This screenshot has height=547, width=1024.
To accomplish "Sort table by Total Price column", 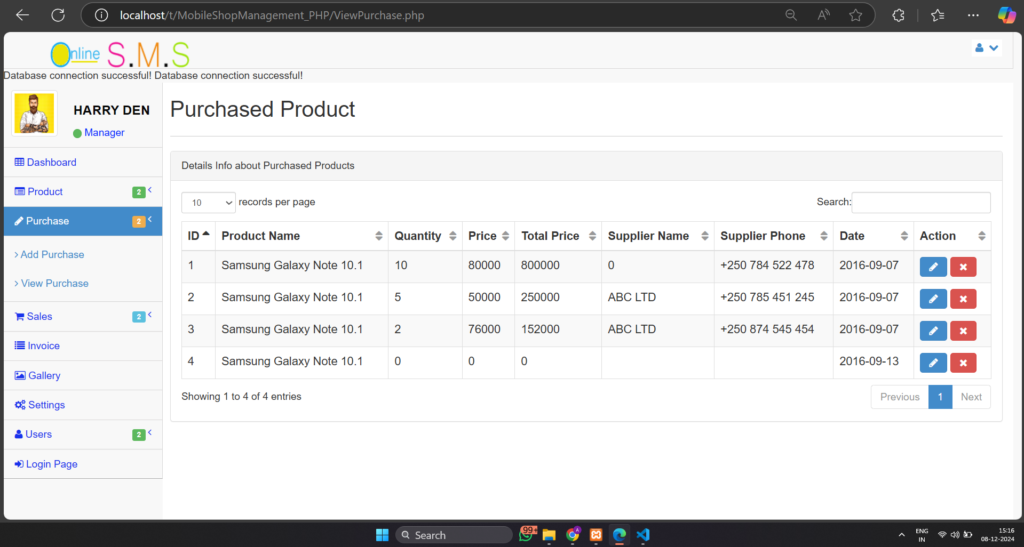I will (x=558, y=236).
